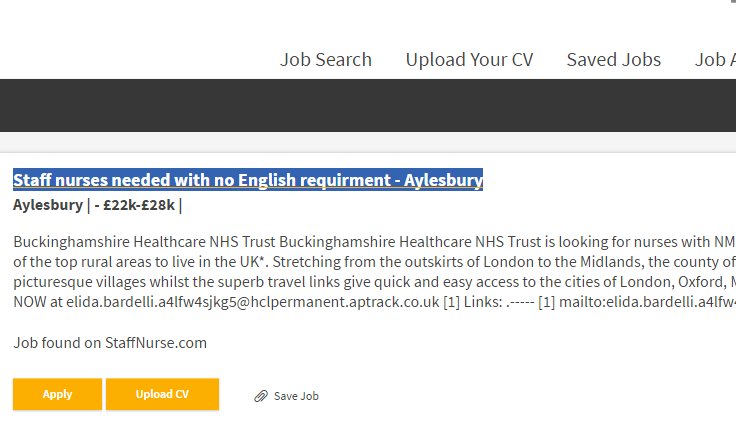
Task: Select the partially visible Job A… menu item
Action: click(715, 60)
